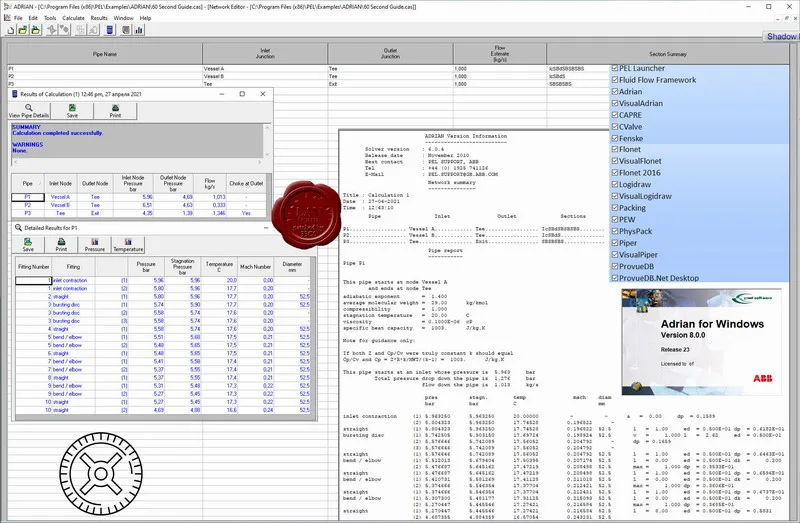Click the summary box scroll left arrow
The image size is (800, 523).
15,162
